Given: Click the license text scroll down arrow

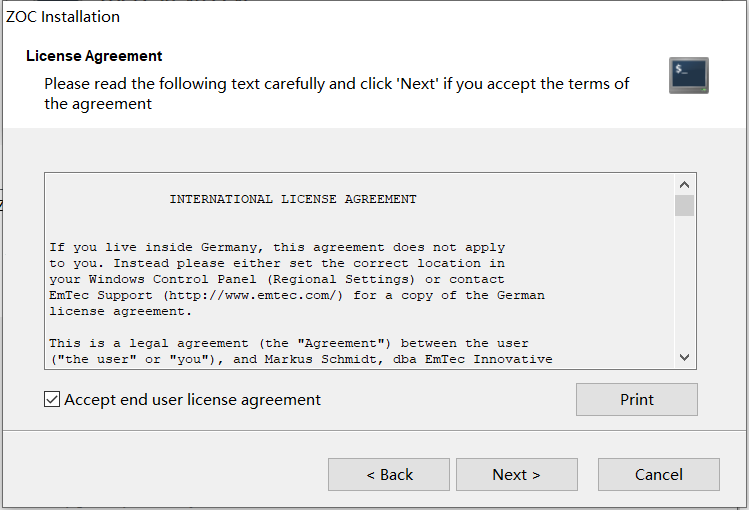Looking at the screenshot, I should point(685,357).
